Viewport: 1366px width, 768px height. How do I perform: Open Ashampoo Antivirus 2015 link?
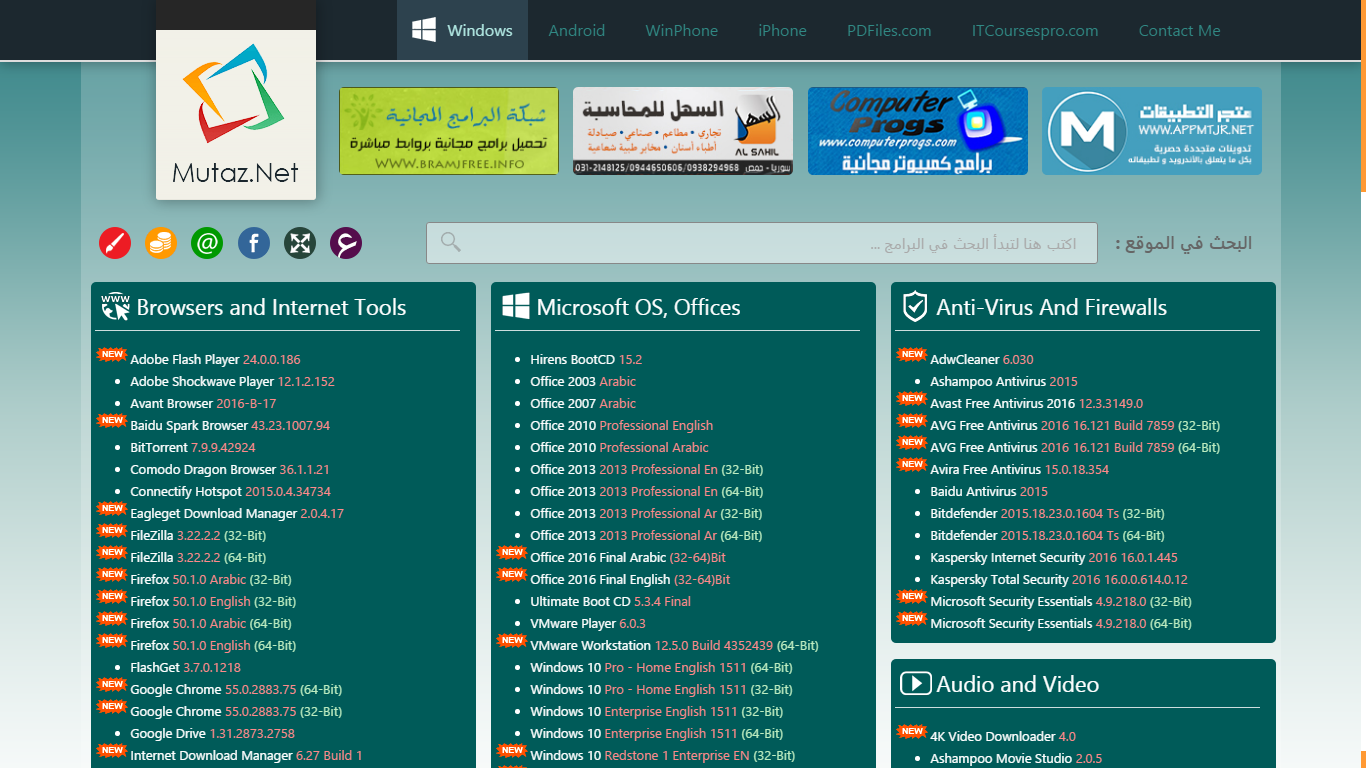pyautogui.click(x=1004, y=382)
